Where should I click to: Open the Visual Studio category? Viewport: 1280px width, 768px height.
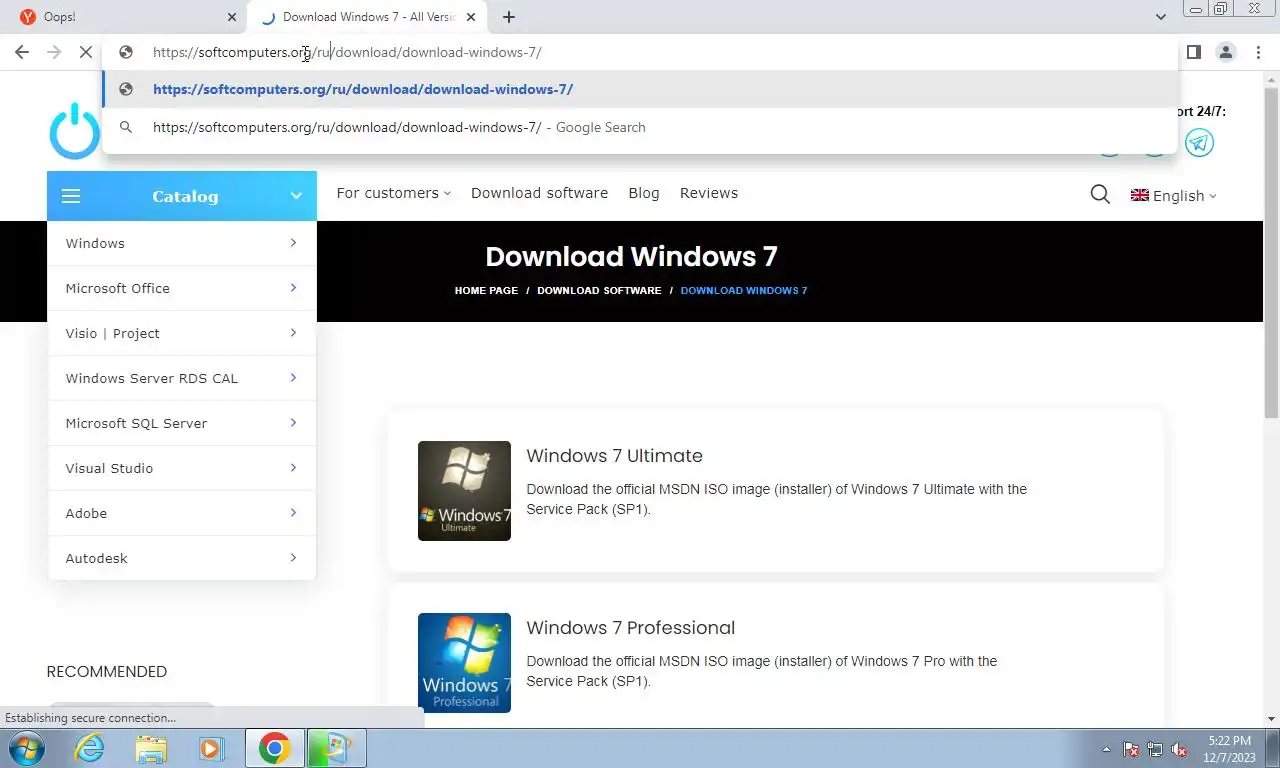(182, 468)
